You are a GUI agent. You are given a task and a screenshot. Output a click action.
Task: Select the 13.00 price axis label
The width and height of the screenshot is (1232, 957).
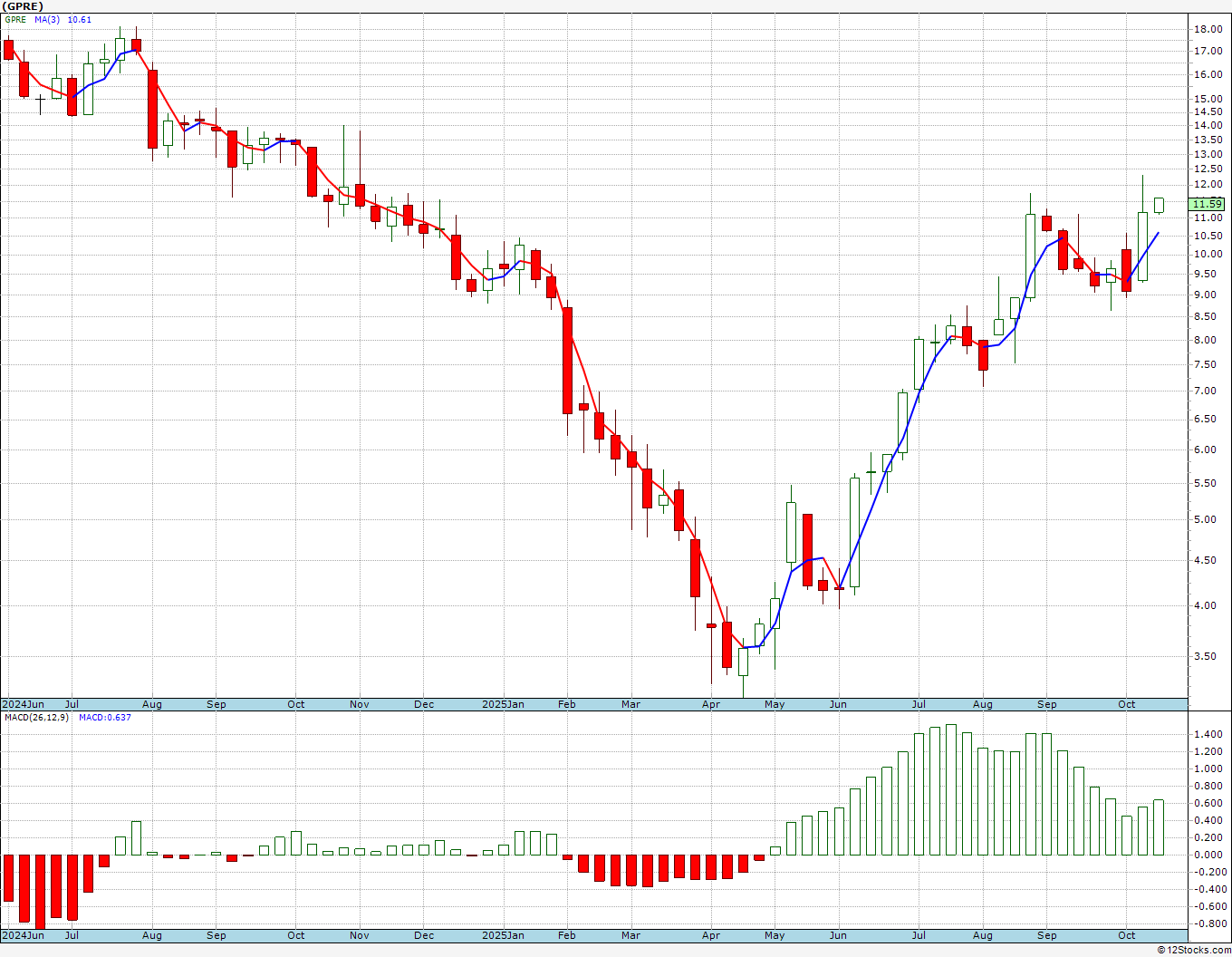pyautogui.click(x=1208, y=153)
